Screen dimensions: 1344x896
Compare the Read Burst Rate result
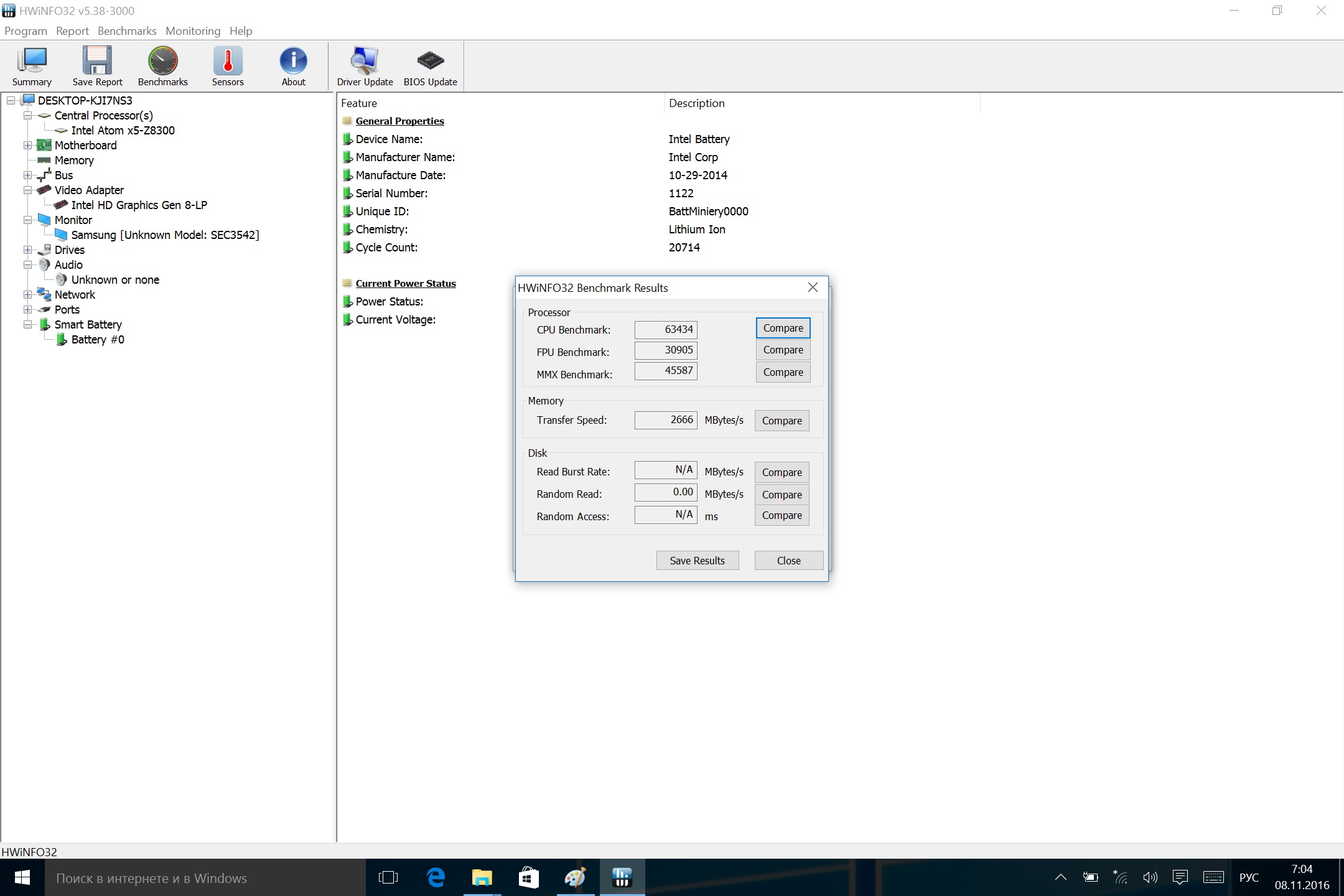click(782, 472)
